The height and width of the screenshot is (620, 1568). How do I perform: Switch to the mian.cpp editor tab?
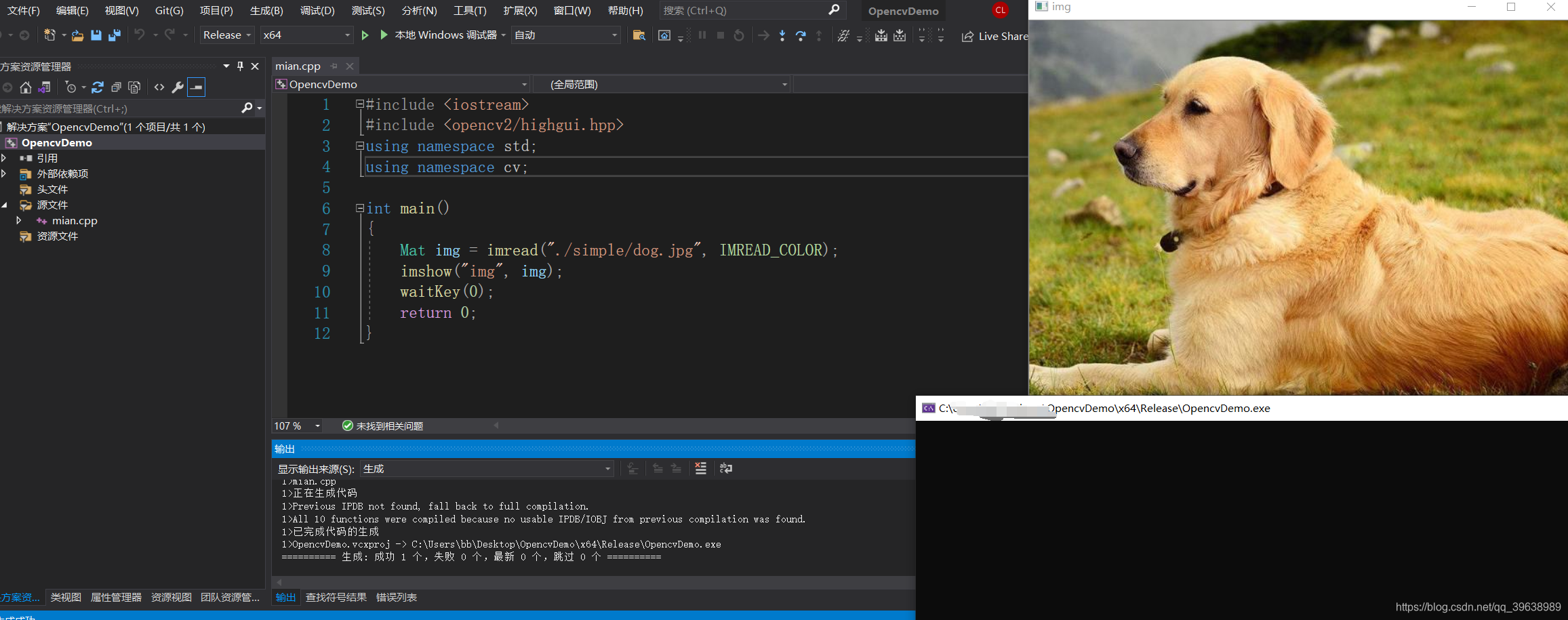298,66
